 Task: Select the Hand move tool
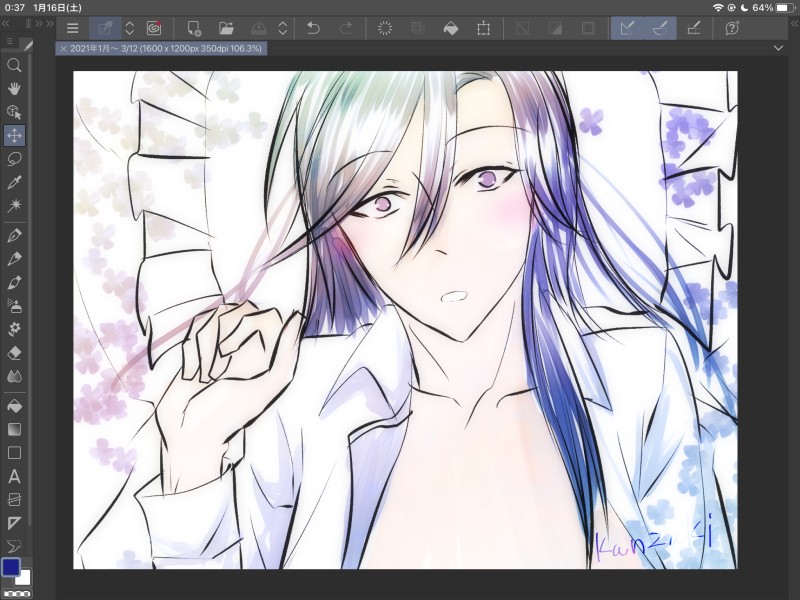[x=14, y=88]
